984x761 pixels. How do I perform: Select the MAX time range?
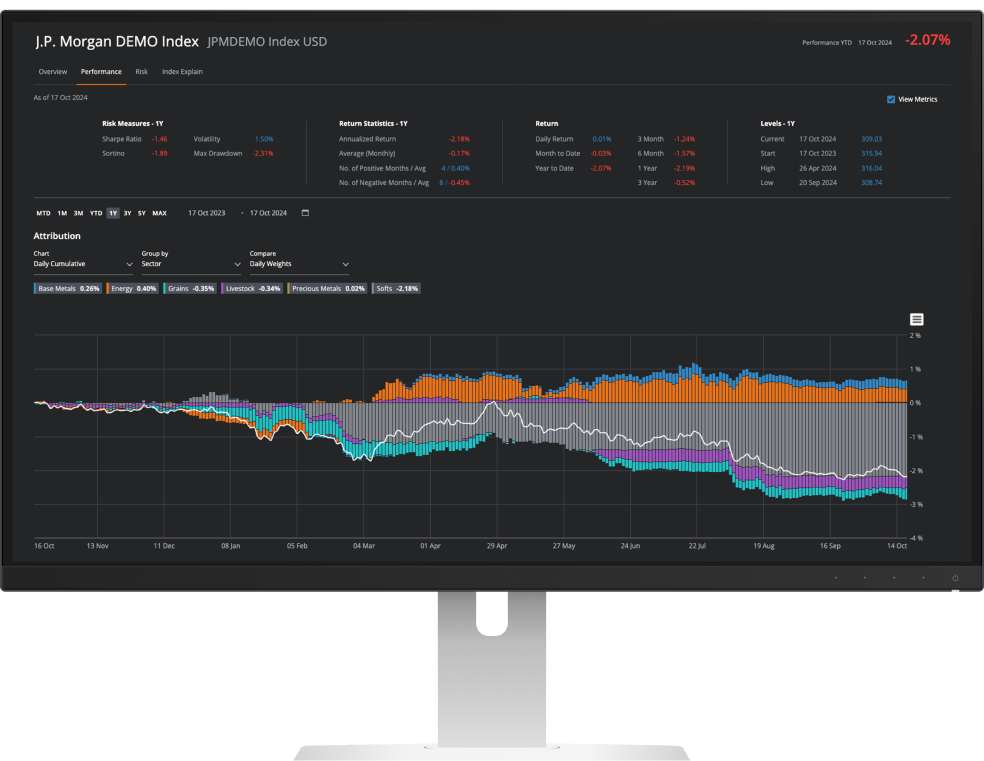tap(158, 213)
